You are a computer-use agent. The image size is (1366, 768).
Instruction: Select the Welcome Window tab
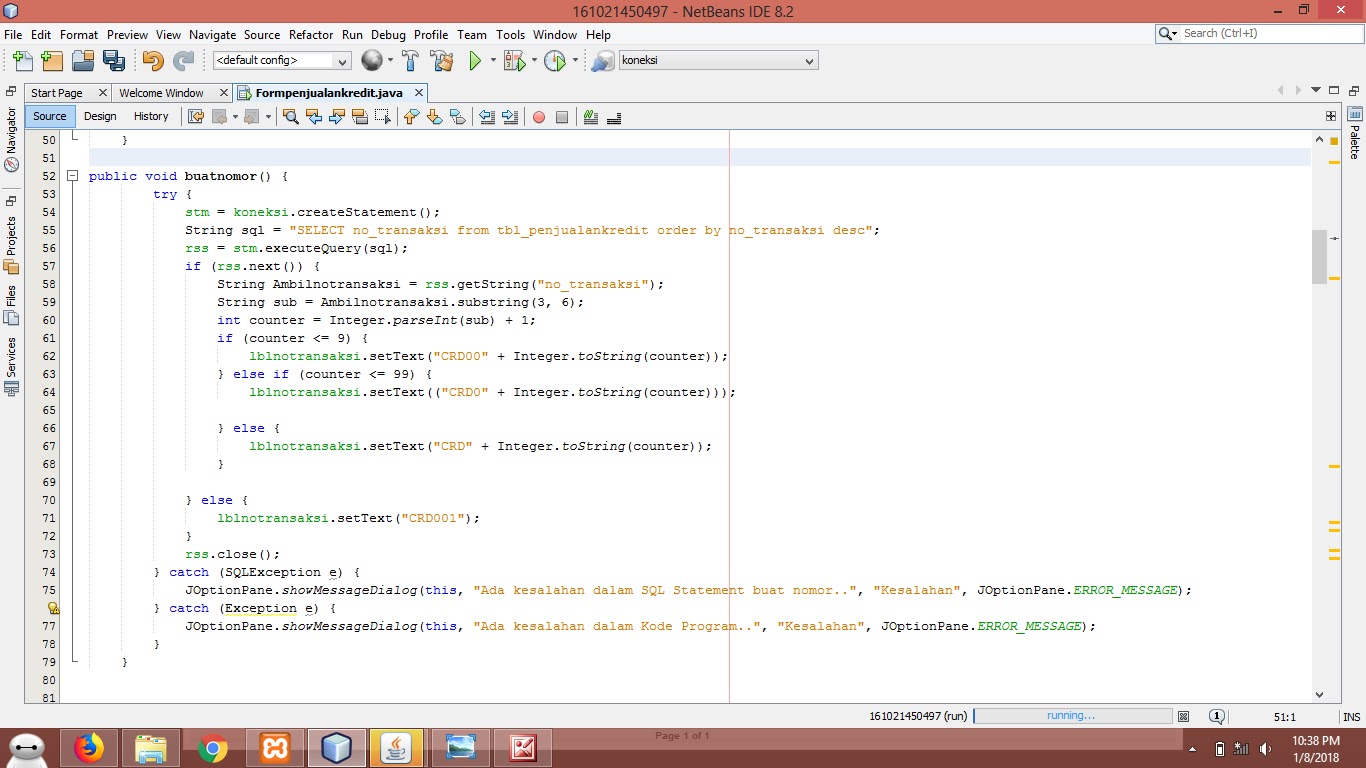tap(164, 91)
